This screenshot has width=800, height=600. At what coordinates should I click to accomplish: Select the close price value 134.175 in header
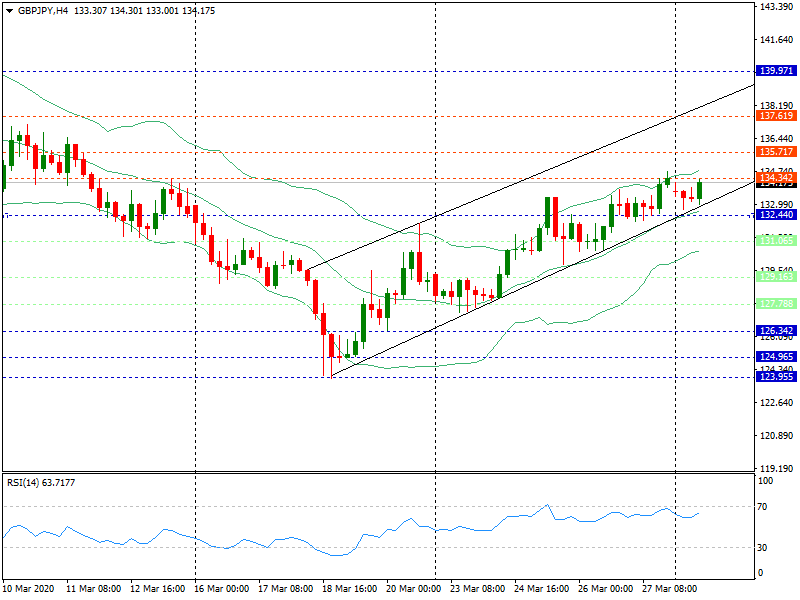199,11
